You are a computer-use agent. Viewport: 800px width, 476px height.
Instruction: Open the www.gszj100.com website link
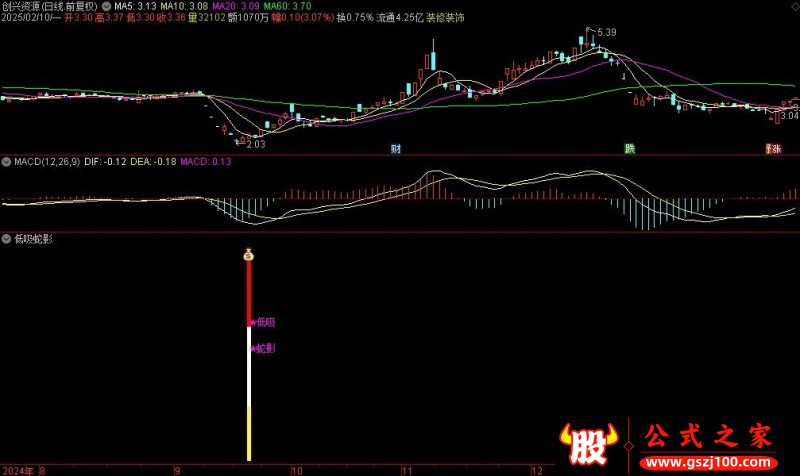[708, 463]
